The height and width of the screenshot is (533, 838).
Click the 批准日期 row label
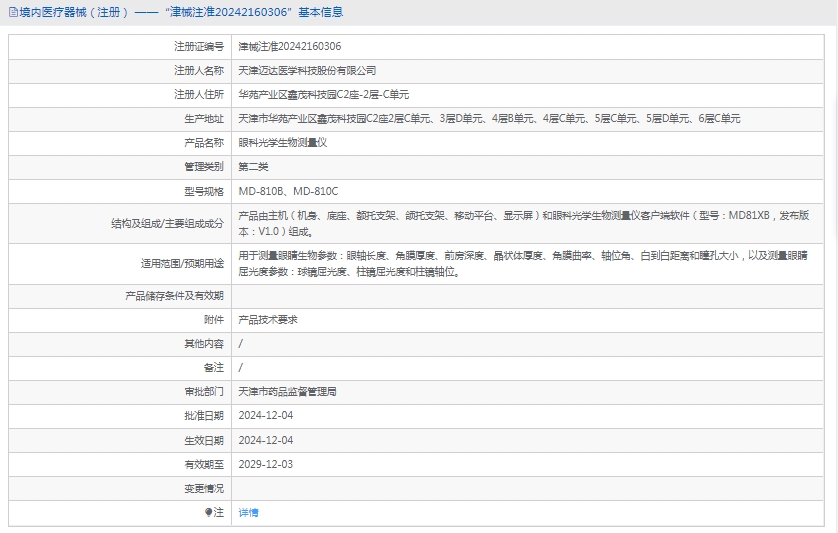204,415
